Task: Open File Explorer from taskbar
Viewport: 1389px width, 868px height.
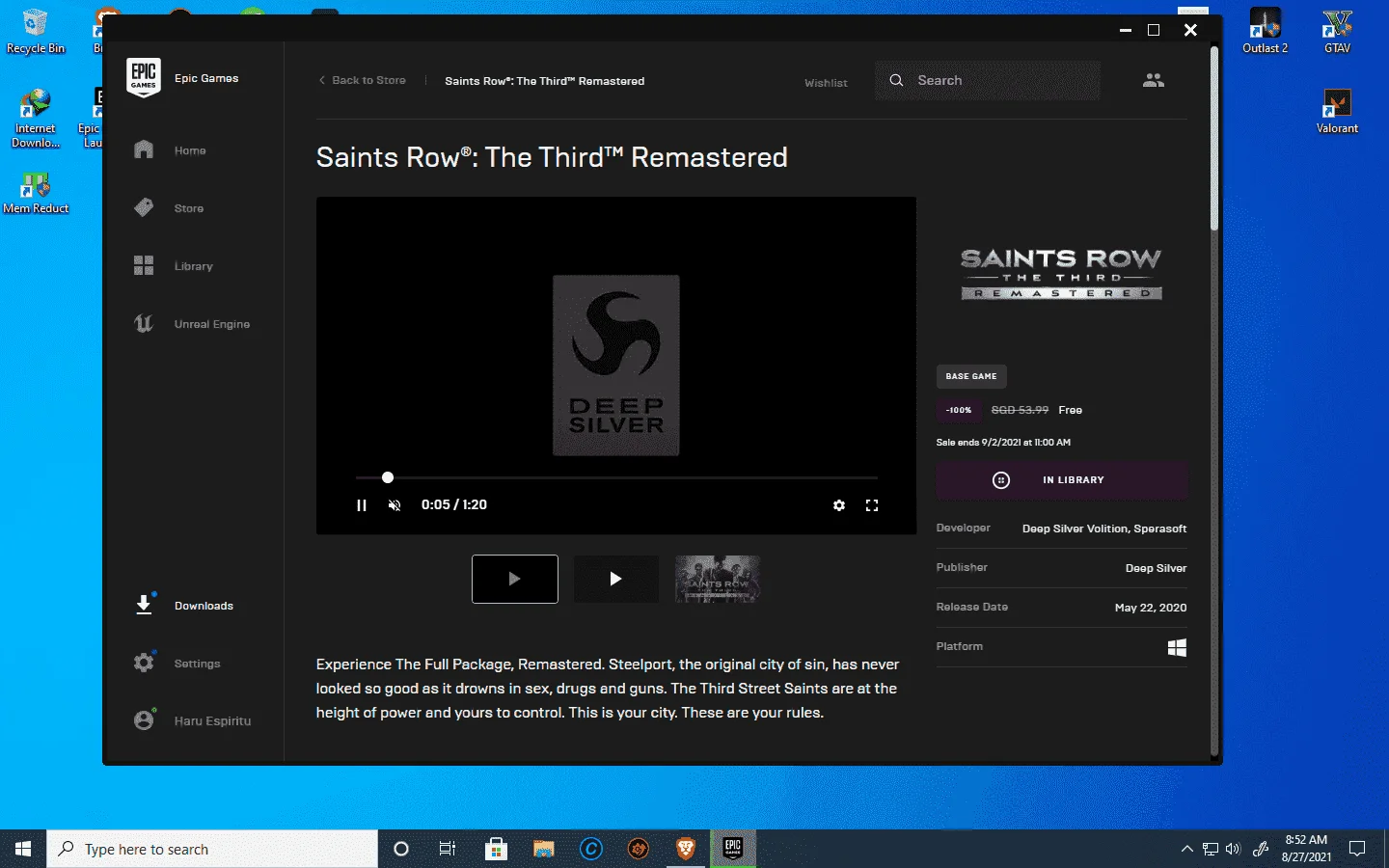Action: [544, 849]
